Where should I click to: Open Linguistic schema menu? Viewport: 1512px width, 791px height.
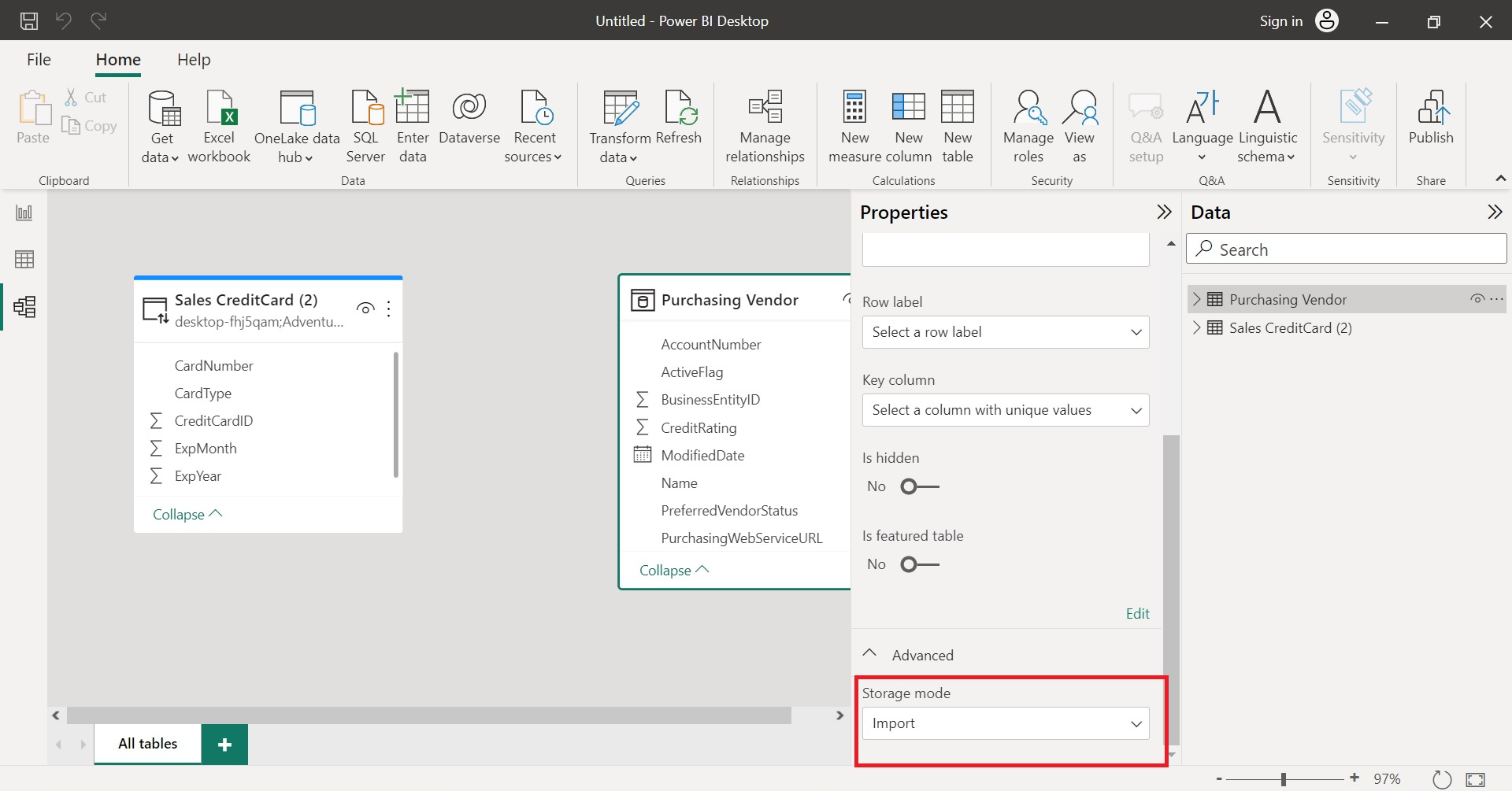tap(1267, 127)
